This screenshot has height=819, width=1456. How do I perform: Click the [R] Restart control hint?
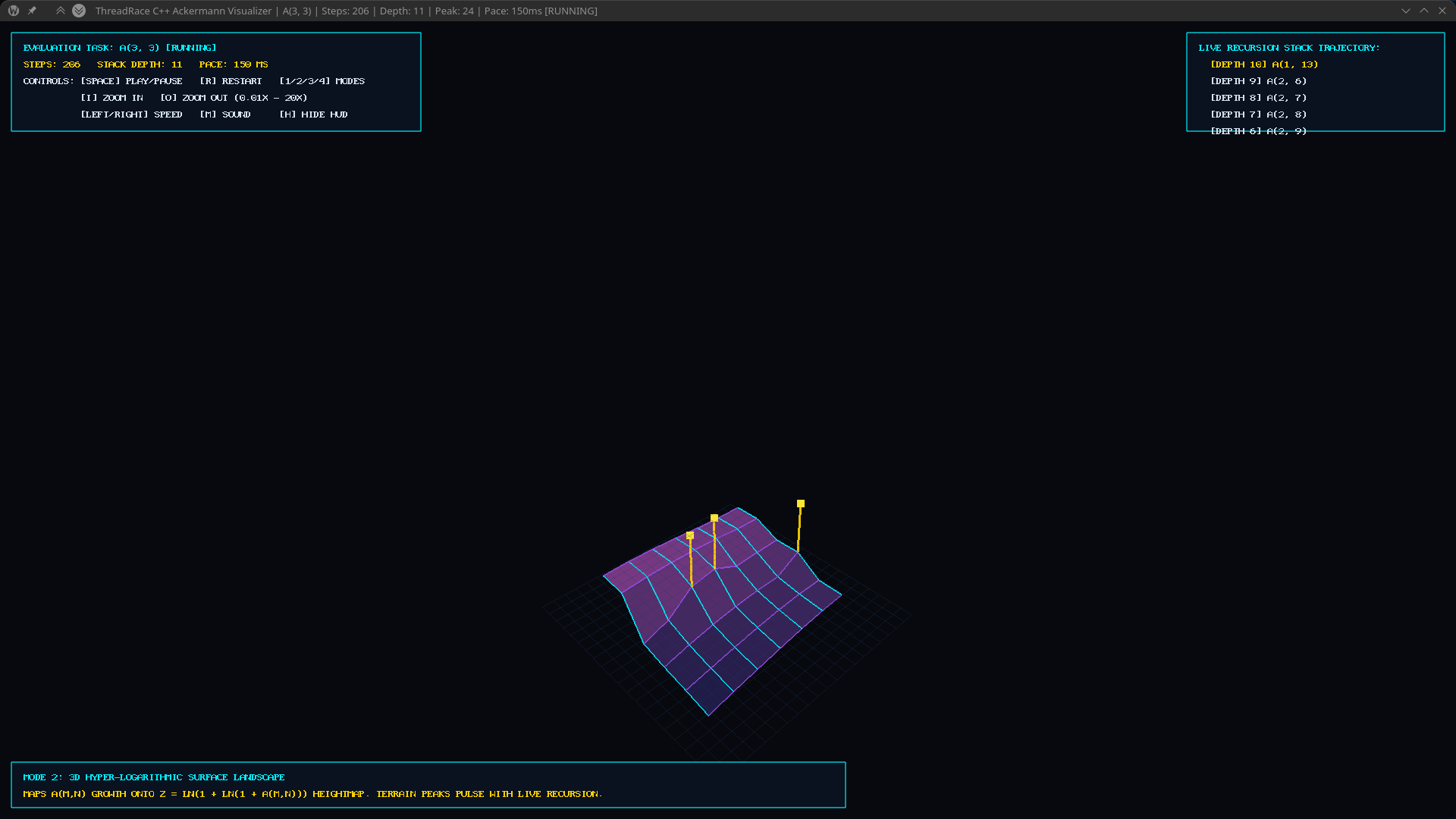[x=231, y=81]
